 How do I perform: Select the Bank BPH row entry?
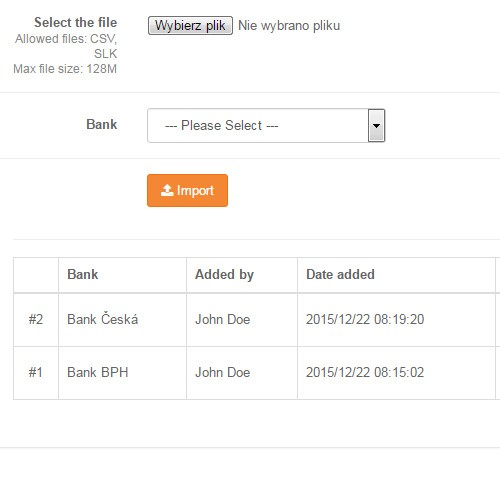click(98, 372)
